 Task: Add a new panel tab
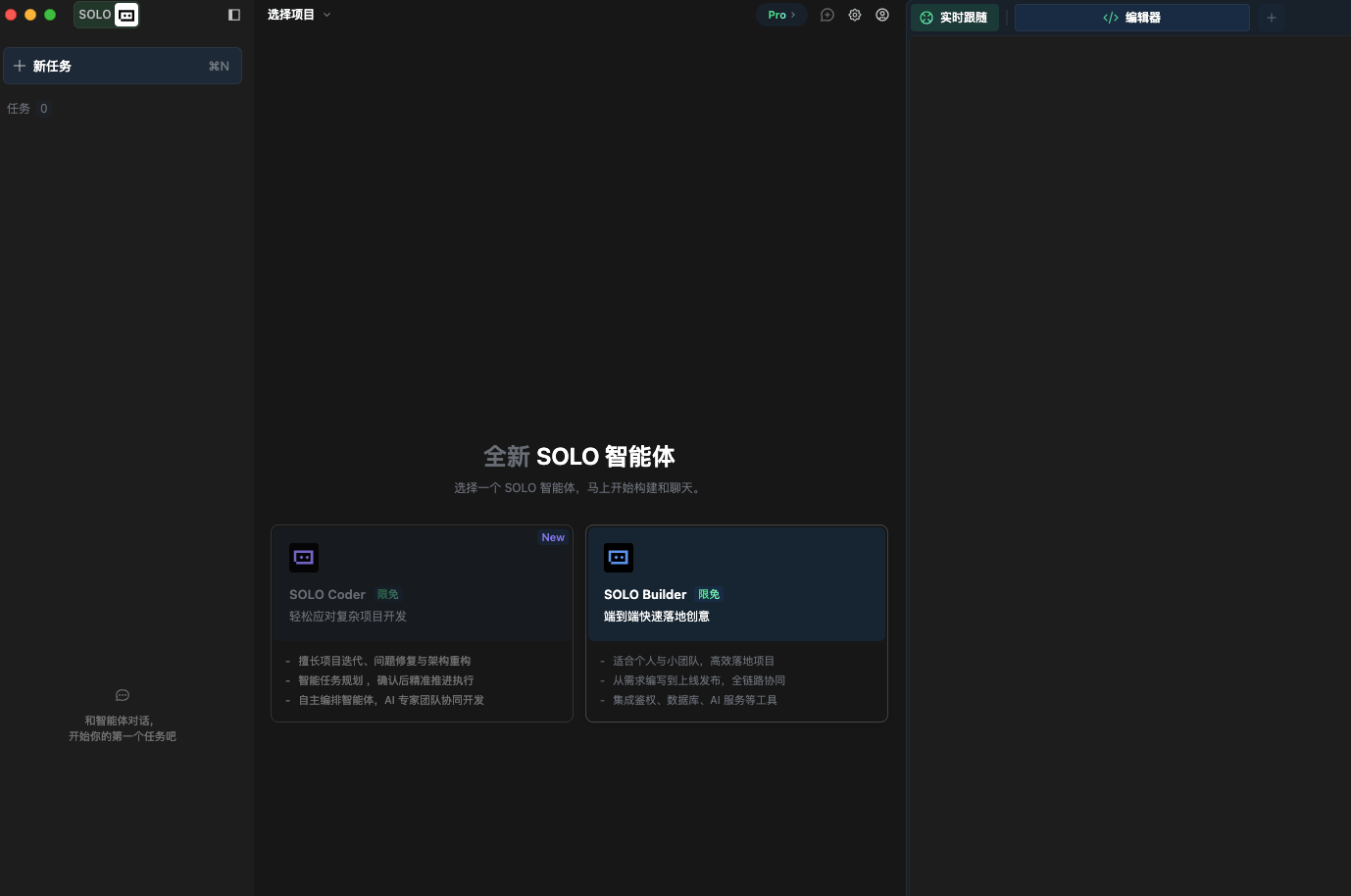(x=1272, y=18)
